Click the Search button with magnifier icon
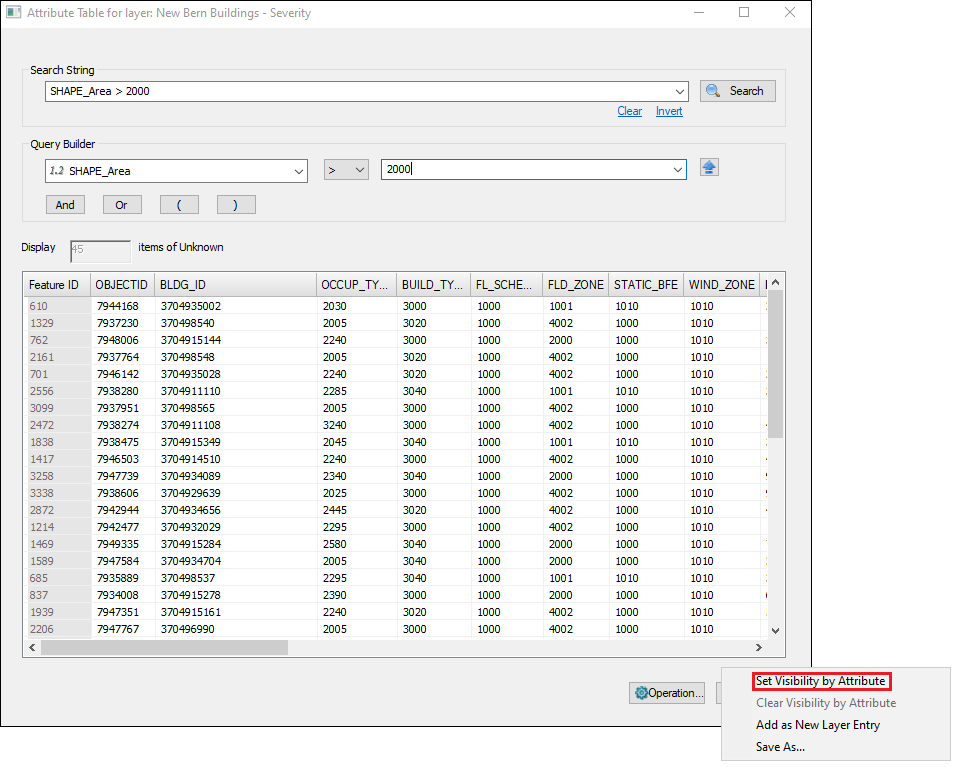958x767 pixels. pos(737,91)
